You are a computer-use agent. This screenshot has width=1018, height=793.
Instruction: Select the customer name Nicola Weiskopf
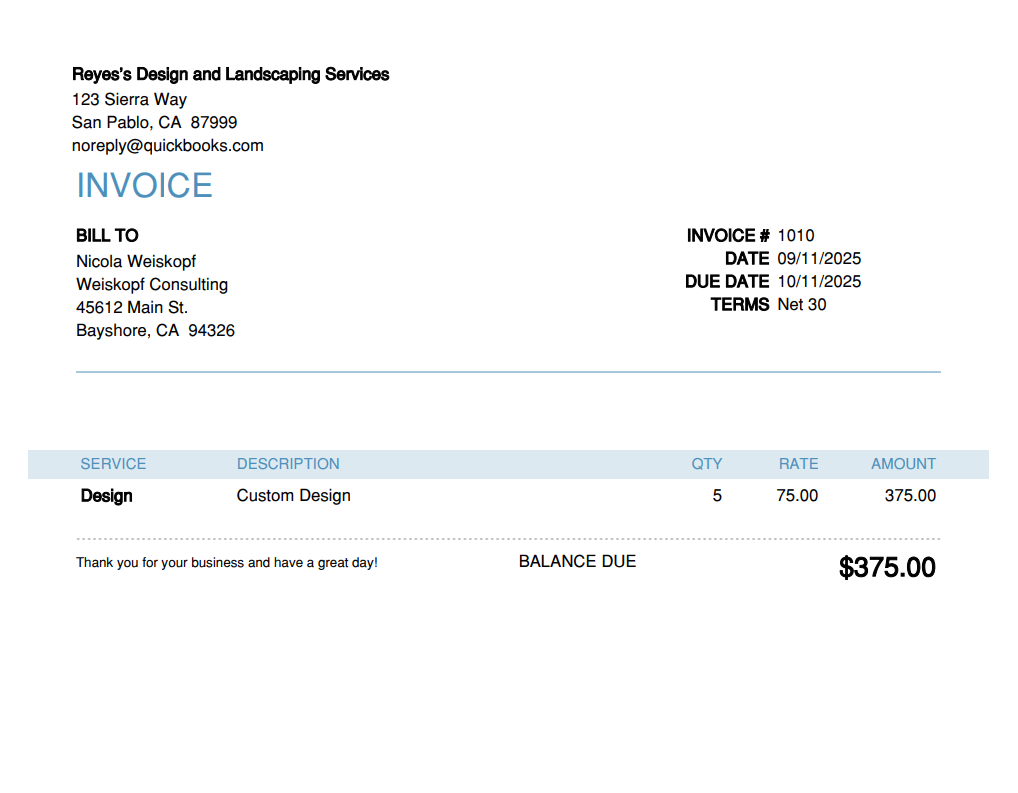click(136, 262)
